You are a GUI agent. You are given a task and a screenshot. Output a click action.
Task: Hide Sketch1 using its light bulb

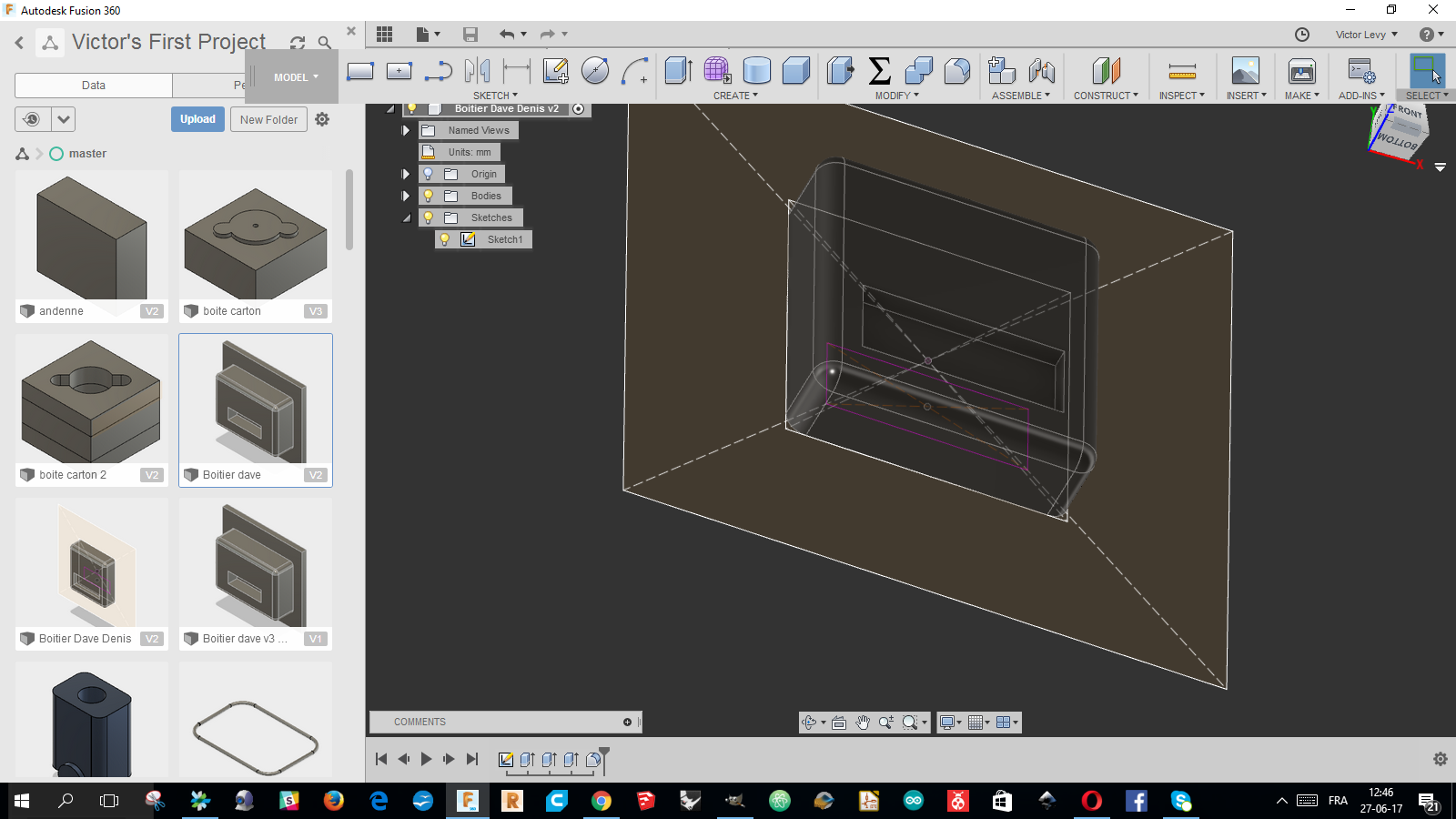click(x=445, y=239)
